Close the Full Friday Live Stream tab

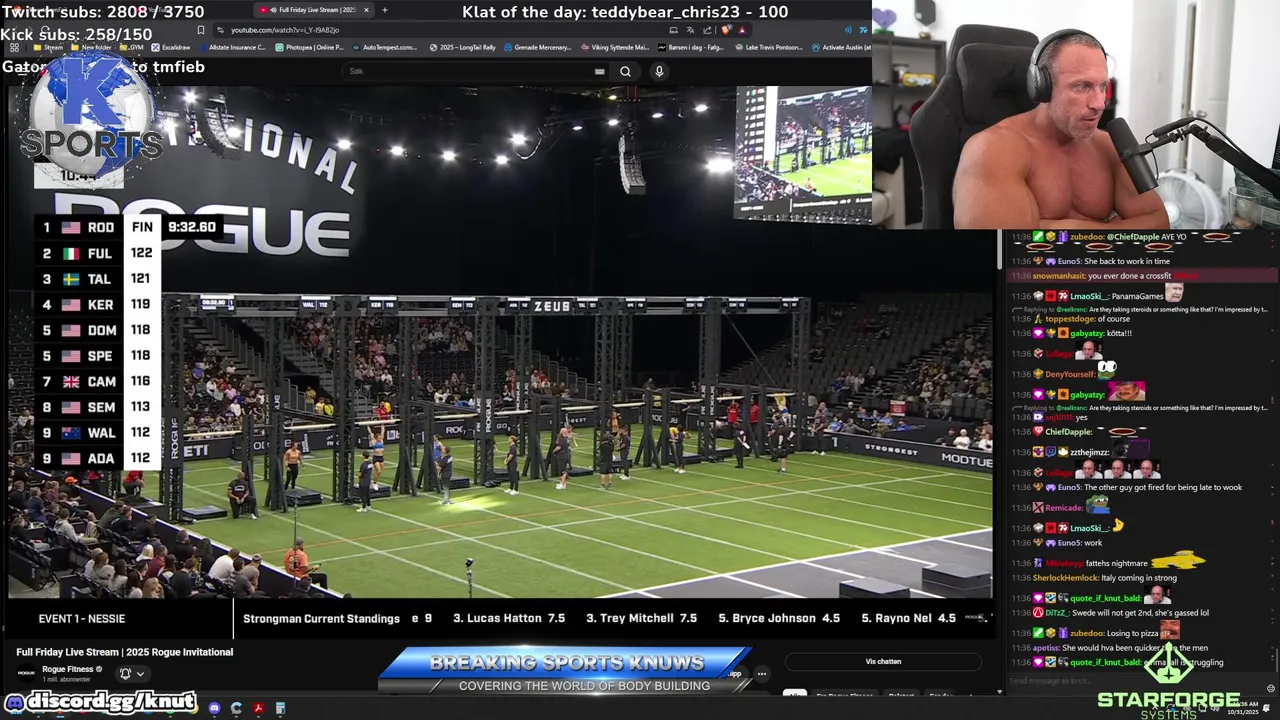[x=366, y=10]
